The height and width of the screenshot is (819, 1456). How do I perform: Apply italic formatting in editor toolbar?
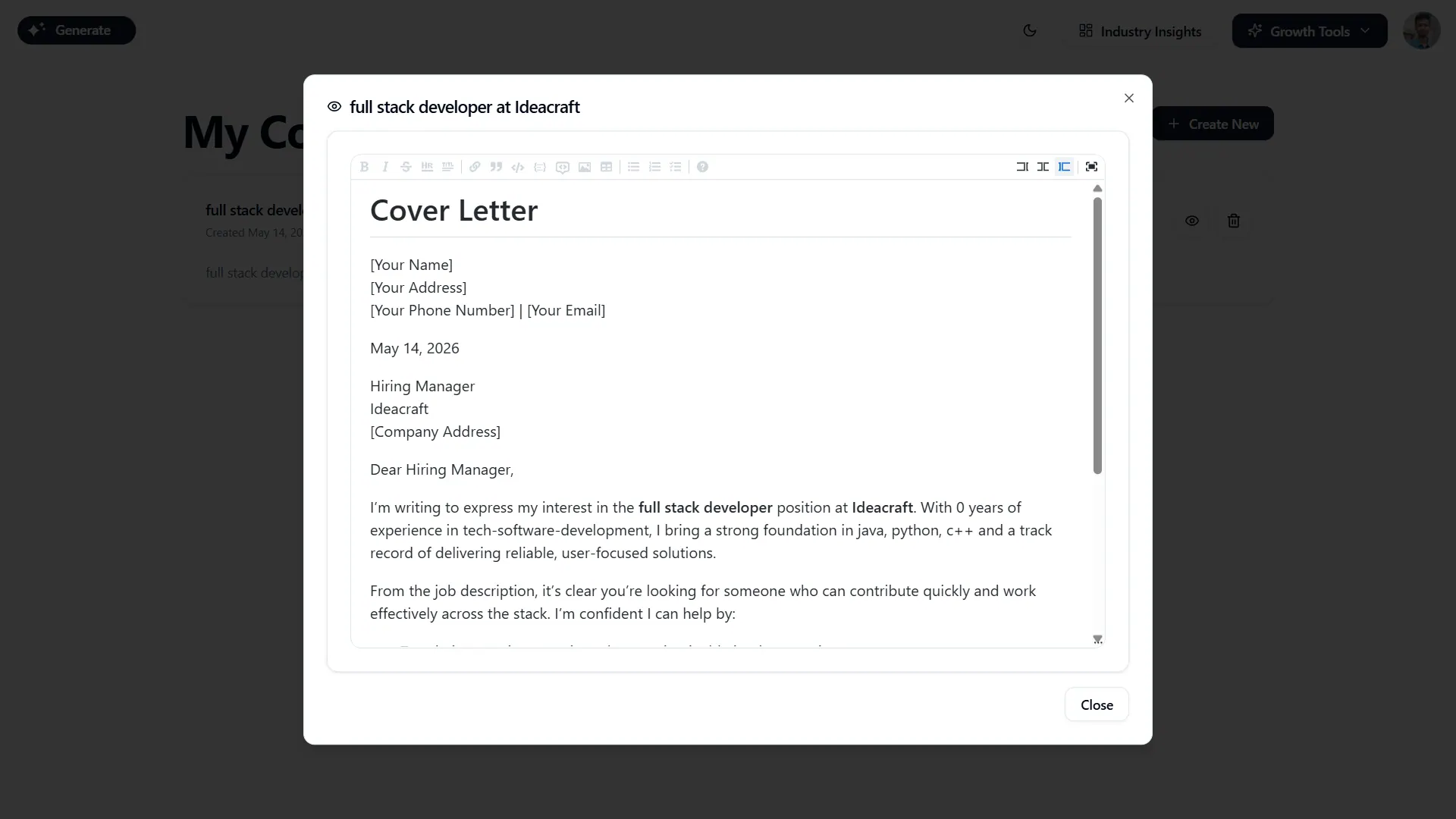tap(385, 167)
